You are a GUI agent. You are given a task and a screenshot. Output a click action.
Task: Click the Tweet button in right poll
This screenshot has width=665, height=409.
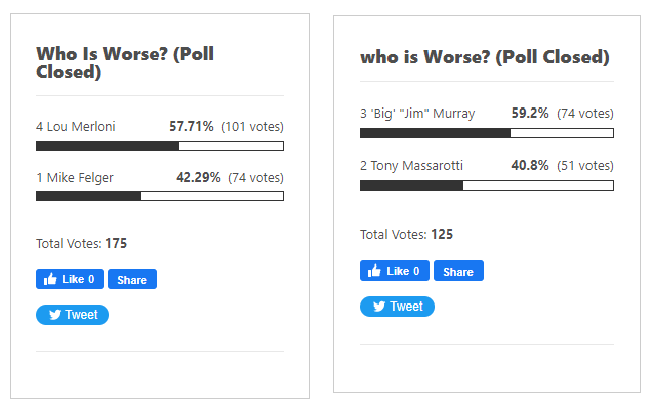(397, 306)
